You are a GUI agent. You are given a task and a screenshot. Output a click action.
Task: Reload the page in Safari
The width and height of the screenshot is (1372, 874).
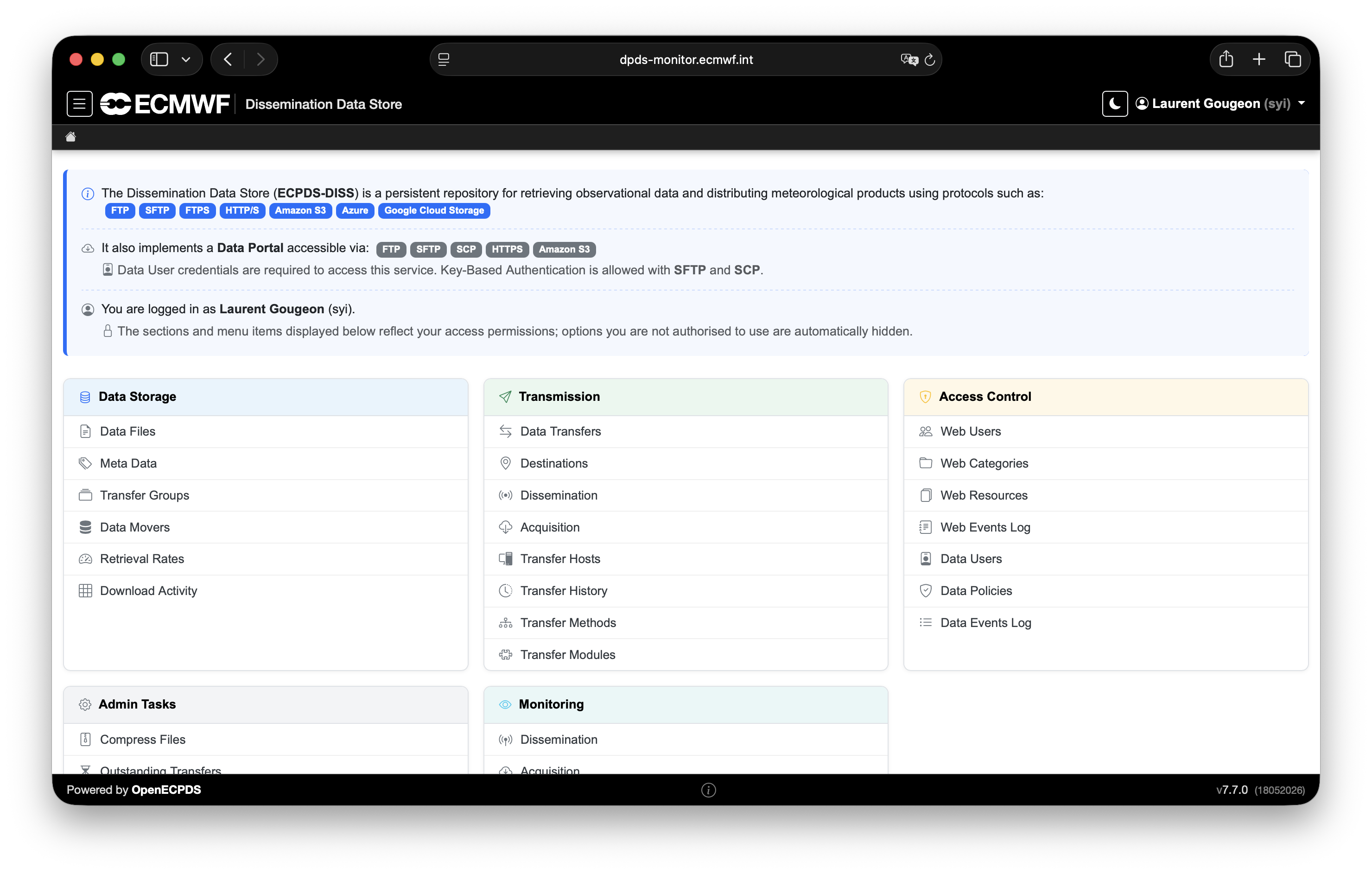[x=930, y=59]
